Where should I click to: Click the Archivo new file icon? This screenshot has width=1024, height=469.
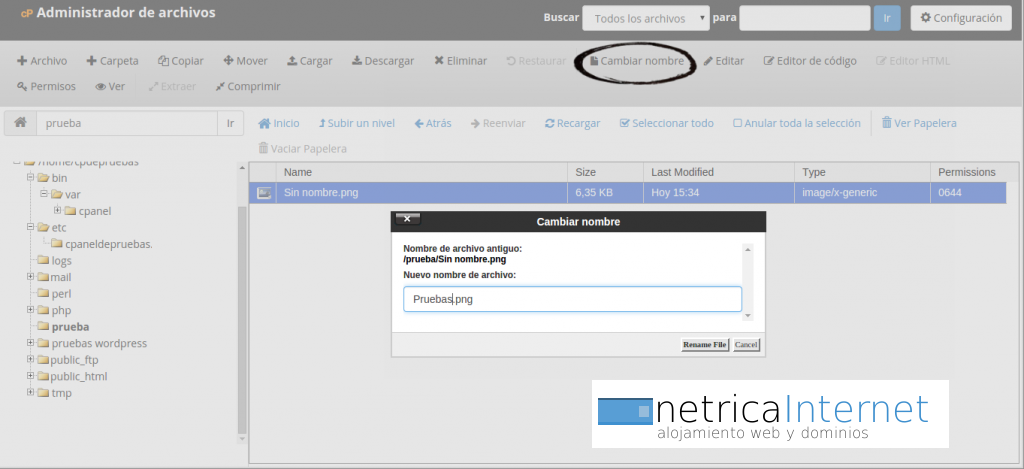coord(23,61)
